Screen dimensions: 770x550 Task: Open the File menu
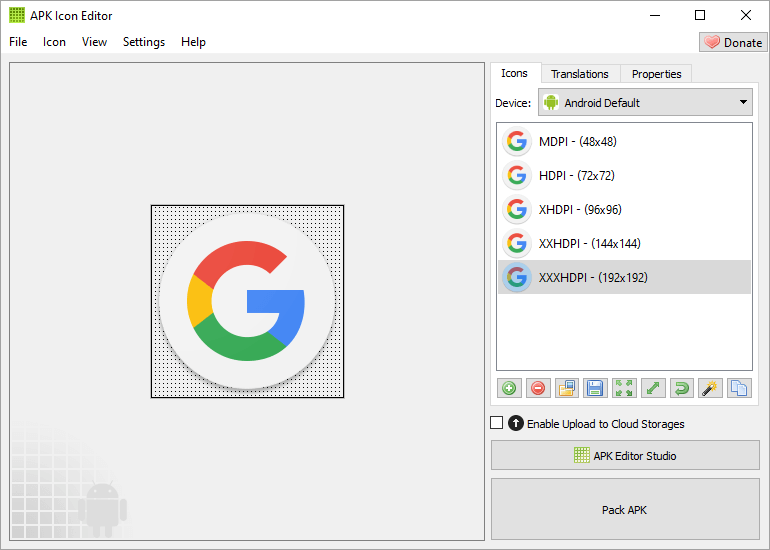tap(18, 42)
